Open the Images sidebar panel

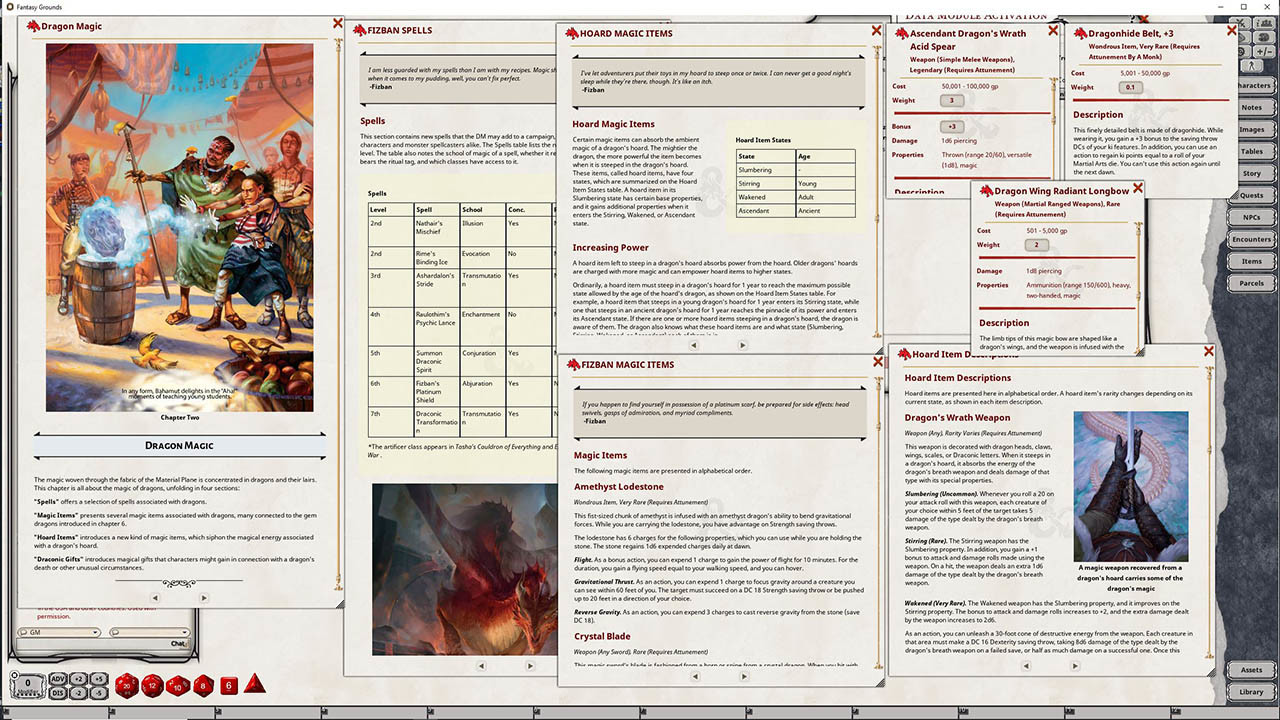click(1251, 129)
